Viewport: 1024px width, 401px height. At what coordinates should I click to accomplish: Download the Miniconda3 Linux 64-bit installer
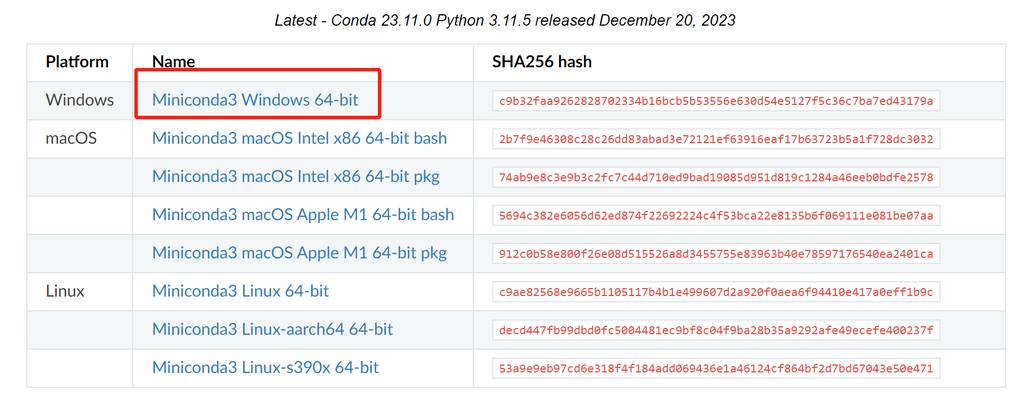(x=240, y=291)
